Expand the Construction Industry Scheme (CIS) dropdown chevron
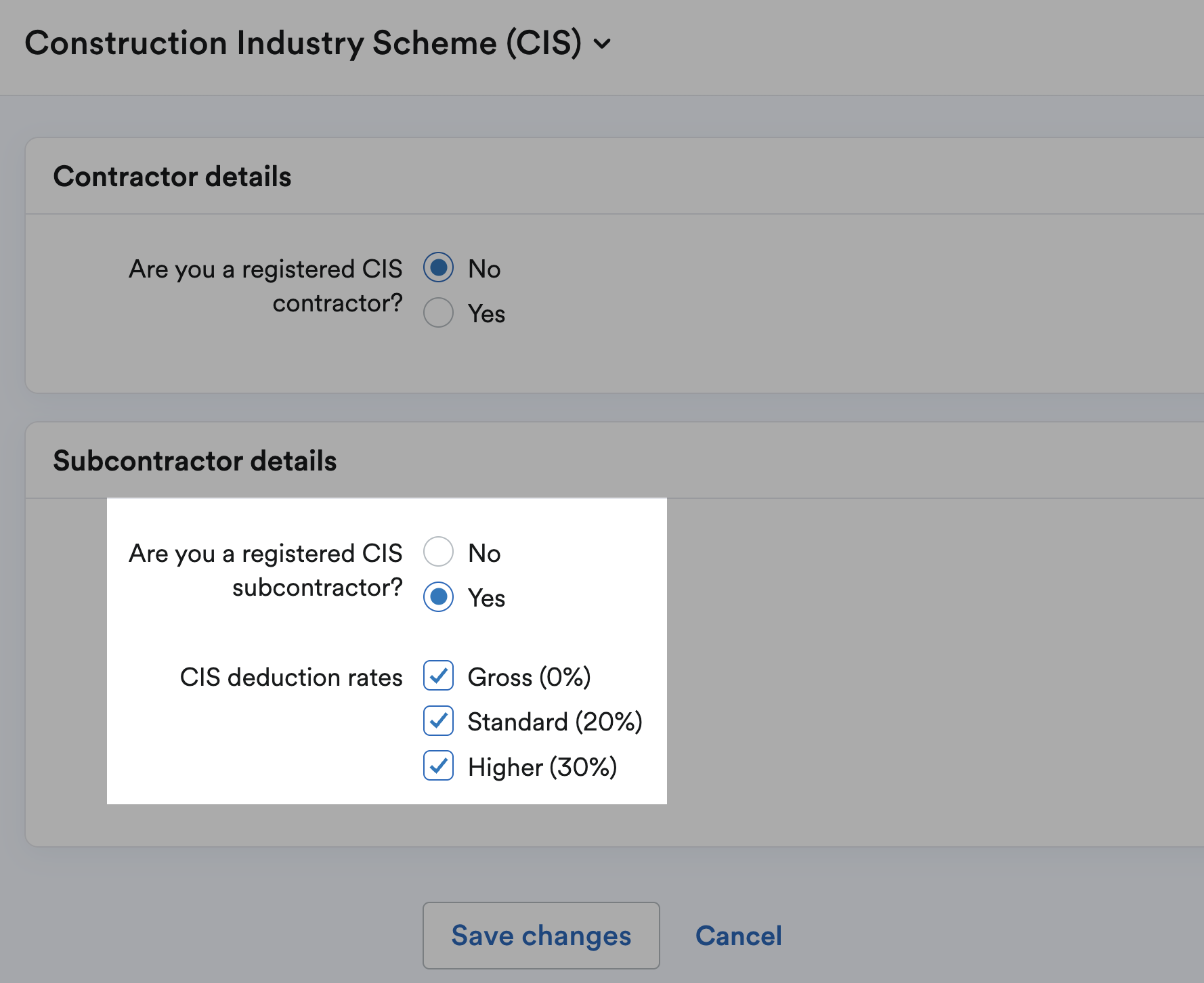The image size is (1204, 983). click(x=602, y=44)
